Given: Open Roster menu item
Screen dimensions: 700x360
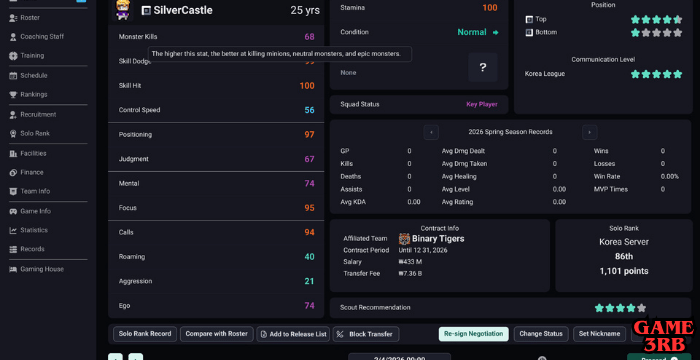Looking at the screenshot, I should 30,18.
